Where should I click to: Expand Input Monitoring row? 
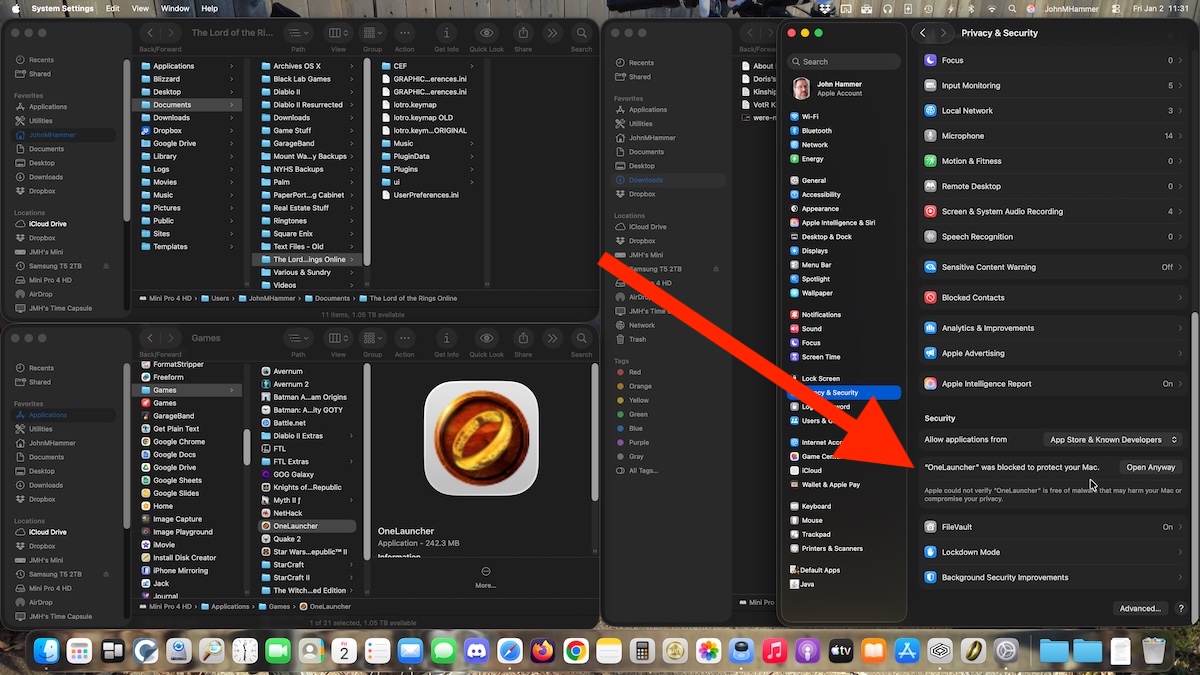point(1053,86)
